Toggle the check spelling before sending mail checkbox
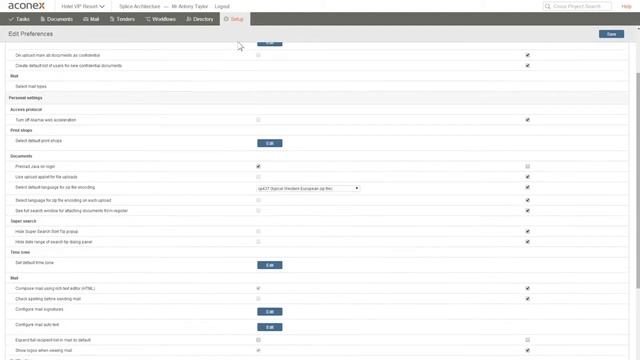The height and width of the screenshot is (360, 640). (x=258, y=299)
